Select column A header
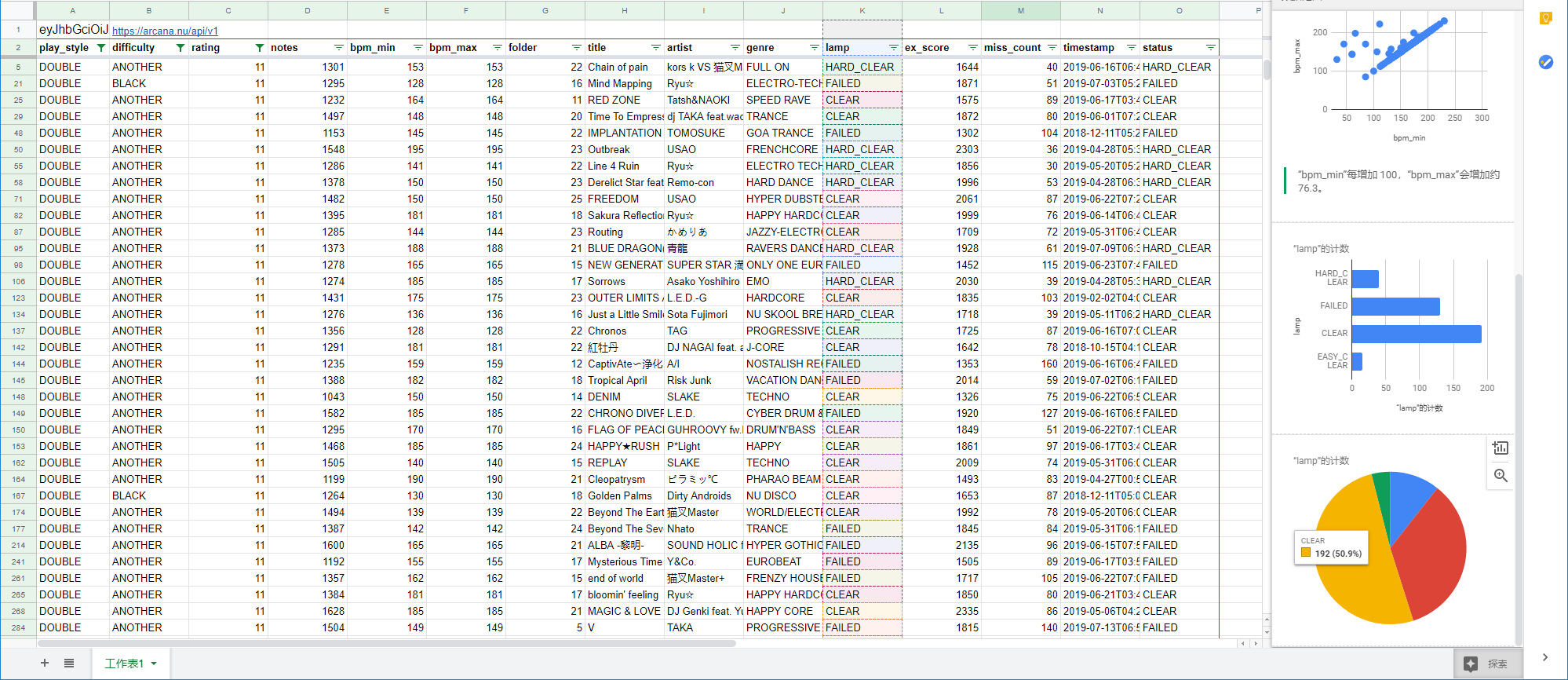The width and height of the screenshot is (1568, 680). [x=73, y=10]
